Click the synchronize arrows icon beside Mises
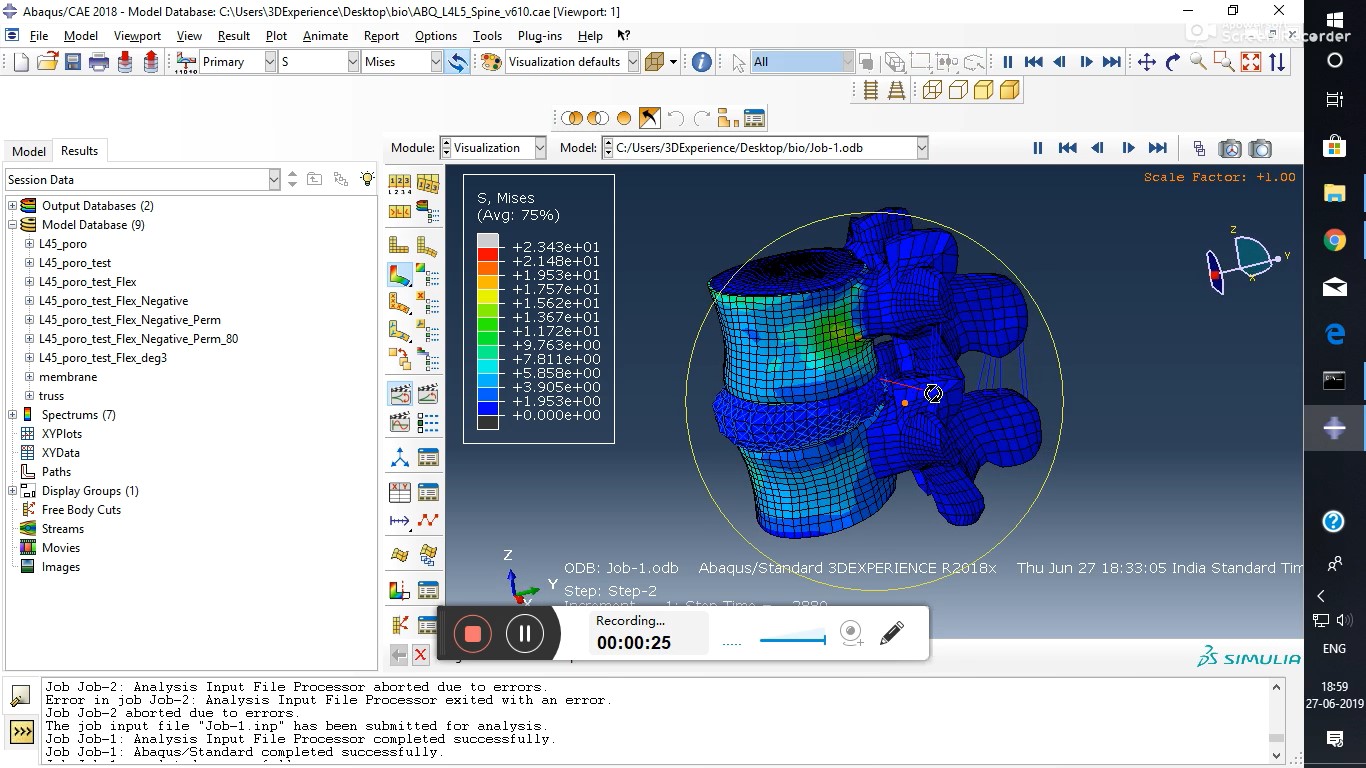Image resolution: width=1366 pixels, height=768 pixels. [457, 62]
